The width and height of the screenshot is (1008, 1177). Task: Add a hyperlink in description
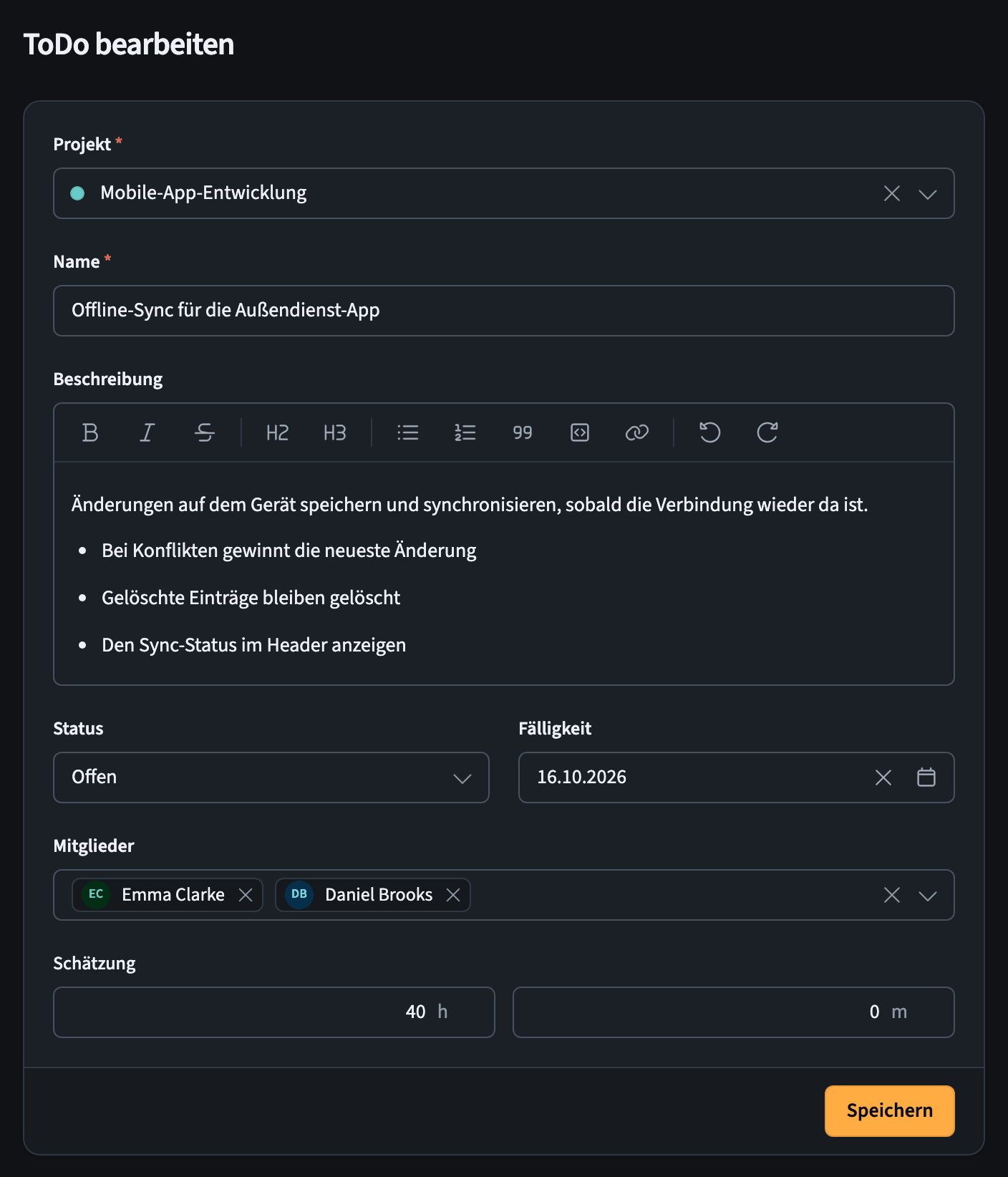click(x=637, y=432)
